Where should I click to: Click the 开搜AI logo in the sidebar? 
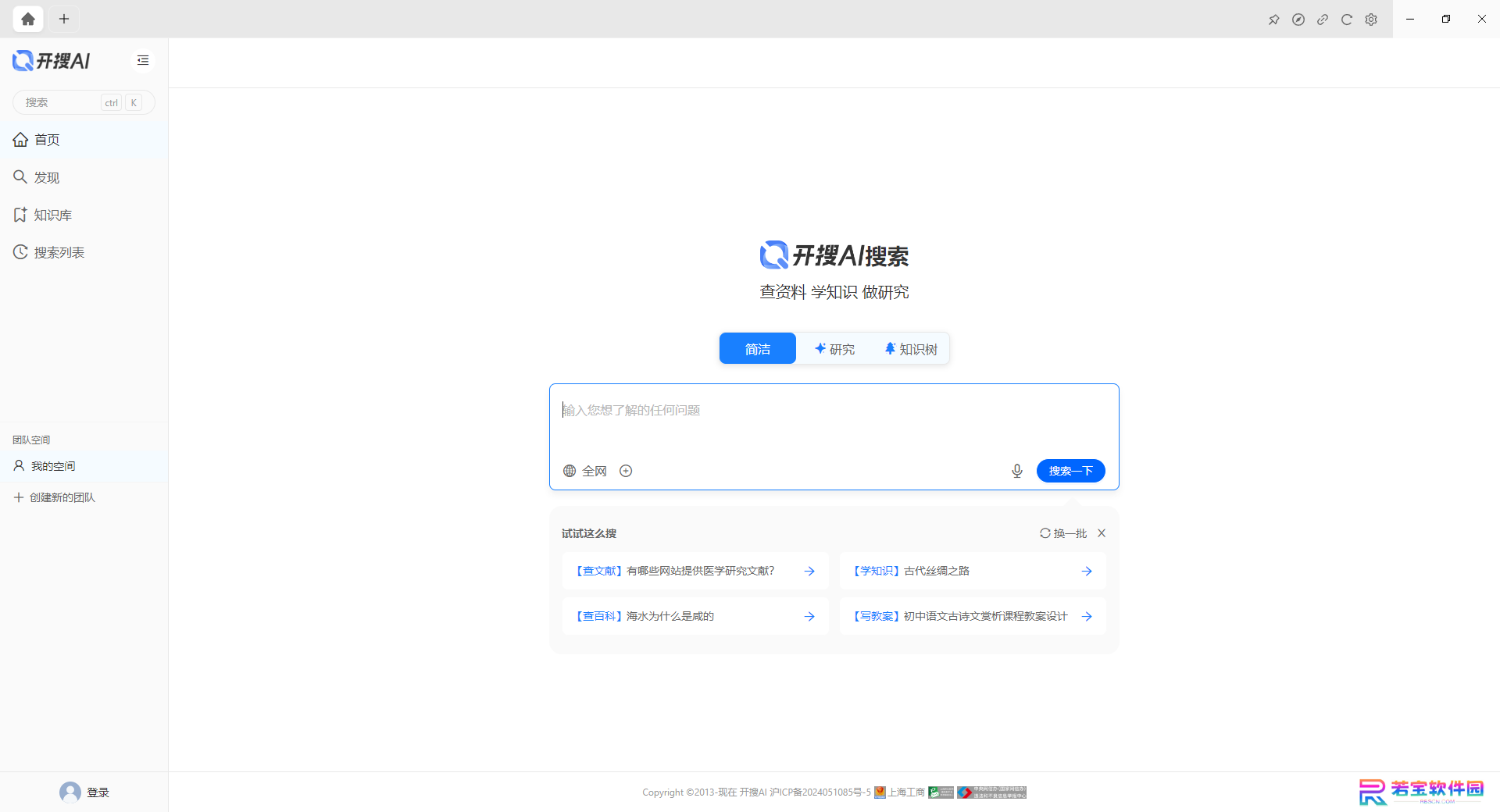52,60
